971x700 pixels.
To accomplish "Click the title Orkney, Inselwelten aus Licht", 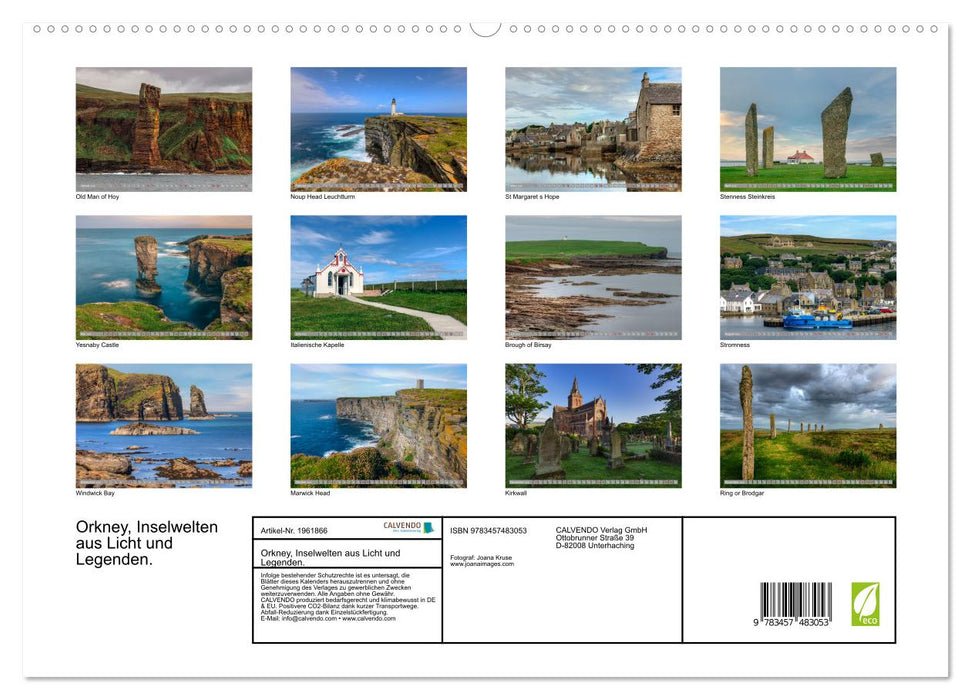I will point(146,543).
